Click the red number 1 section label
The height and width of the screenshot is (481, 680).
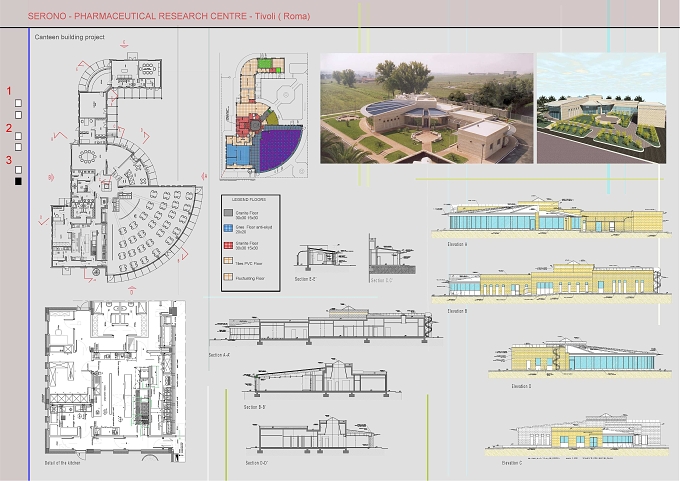[9, 91]
